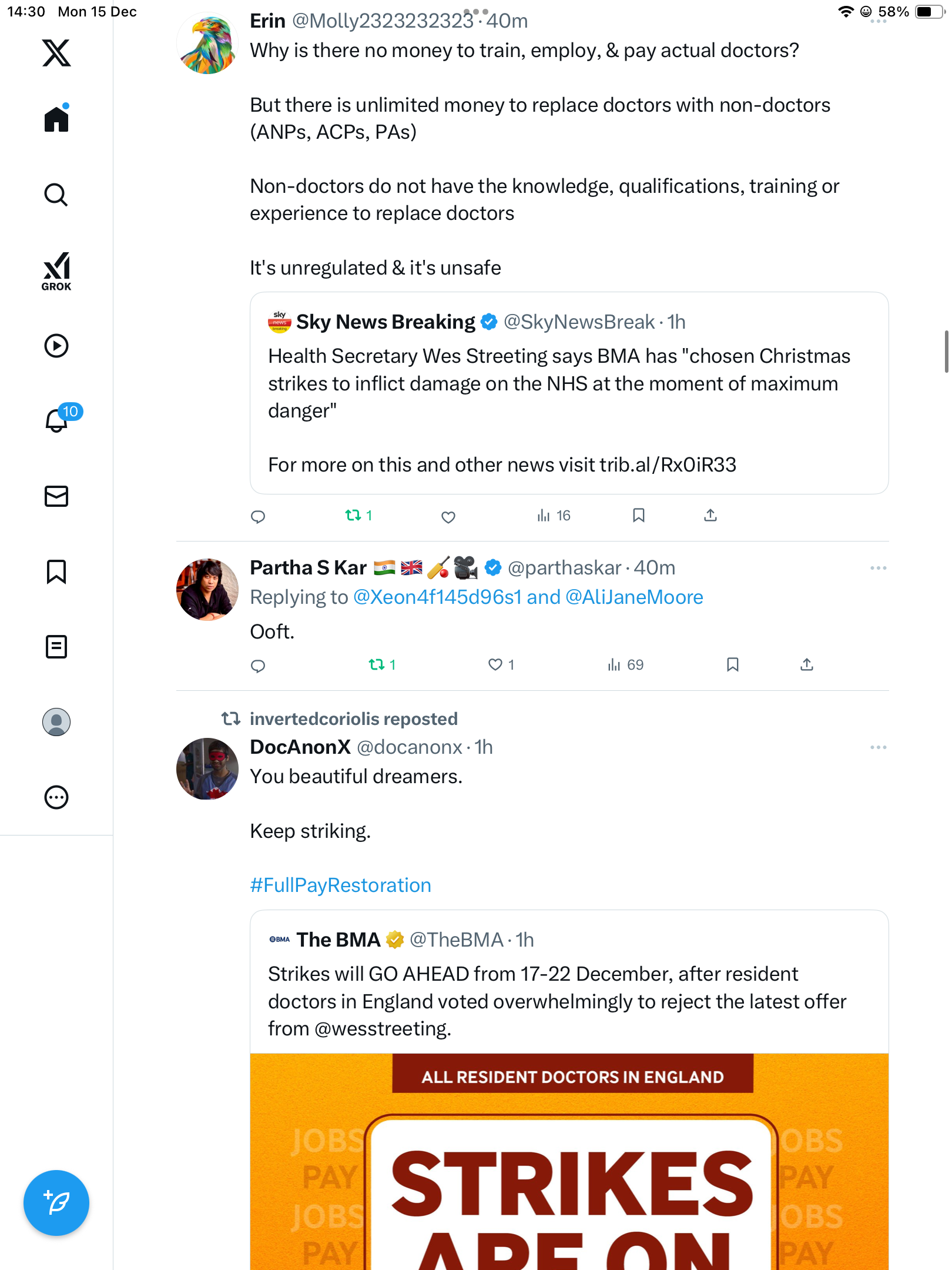Image resolution: width=952 pixels, height=1270 pixels.
Task: Open the search page from sidebar
Action: click(56, 195)
